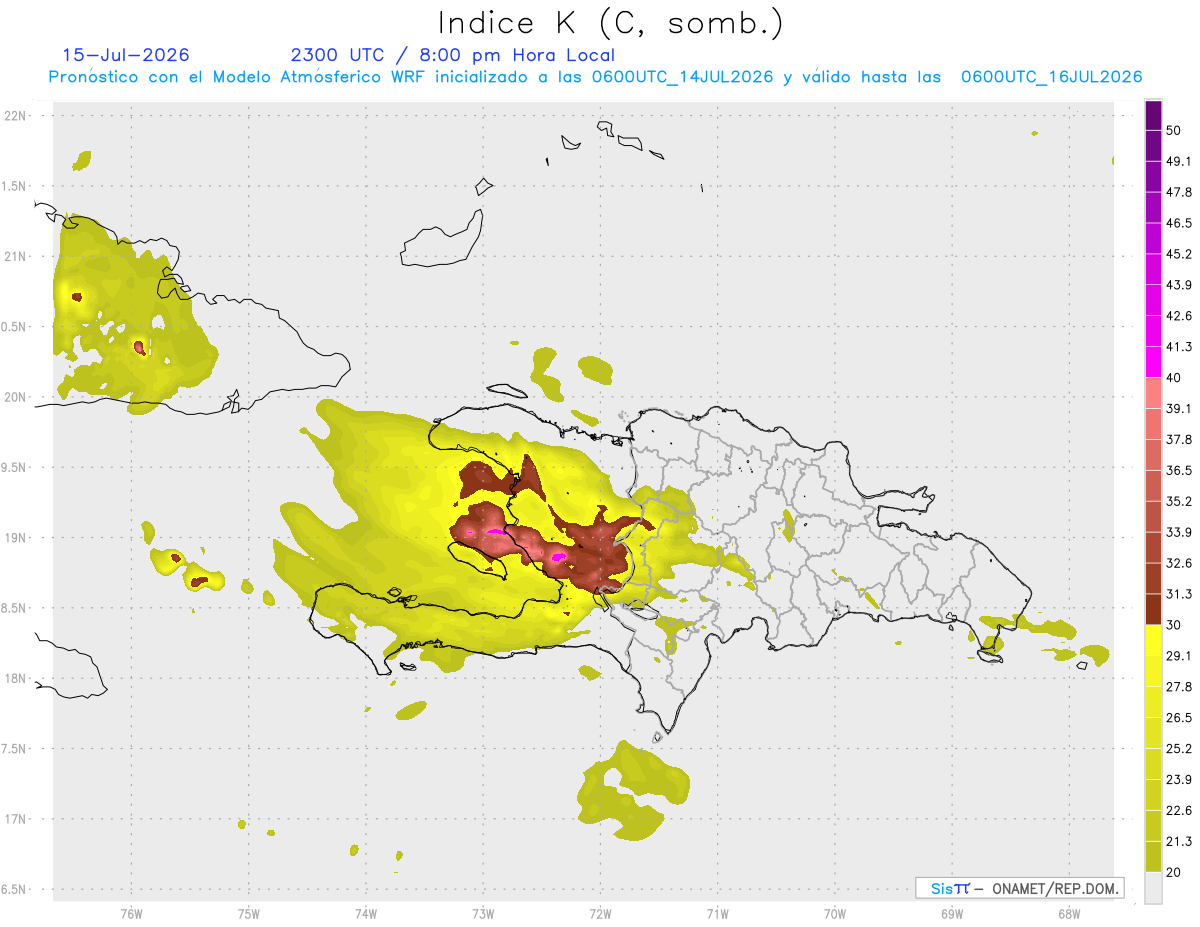Click the 75W longitude axis label
The height and width of the screenshot is (927, 1200).
[248, 913]
